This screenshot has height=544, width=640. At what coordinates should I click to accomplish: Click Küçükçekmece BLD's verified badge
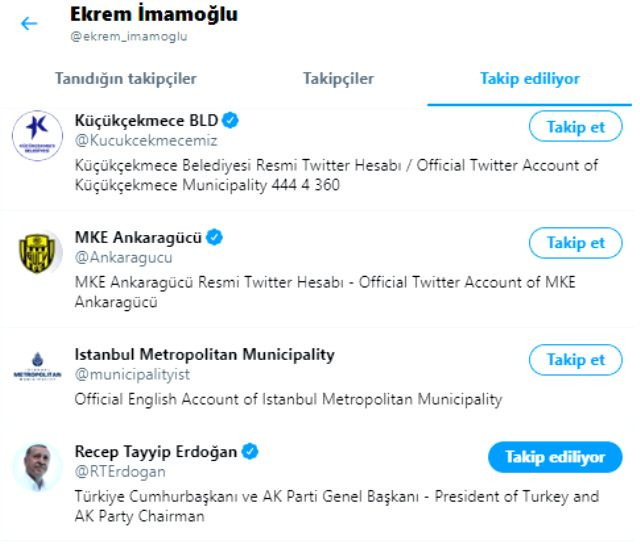231,120
